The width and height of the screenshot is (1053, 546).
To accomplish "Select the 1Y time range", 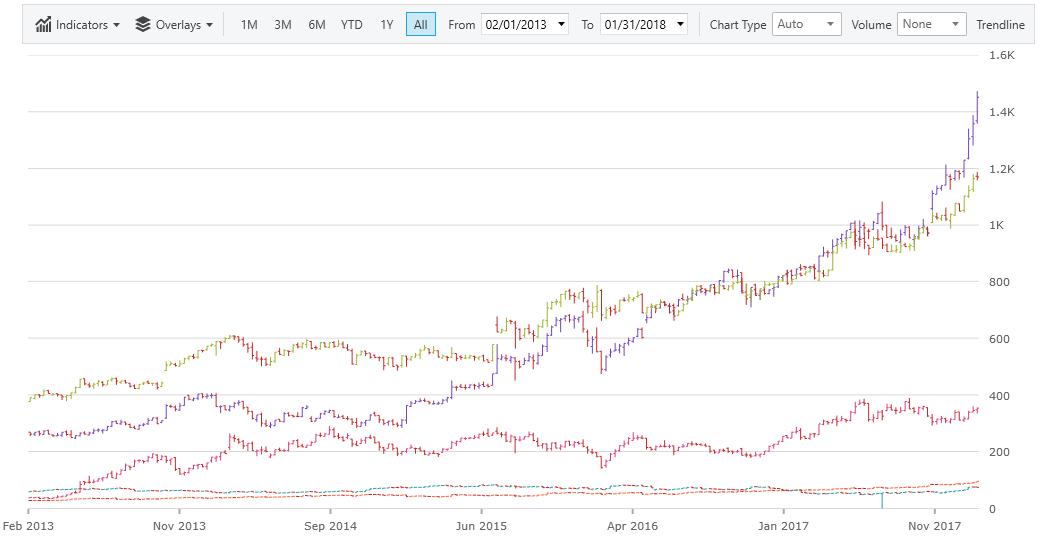I will click(387, 25).
